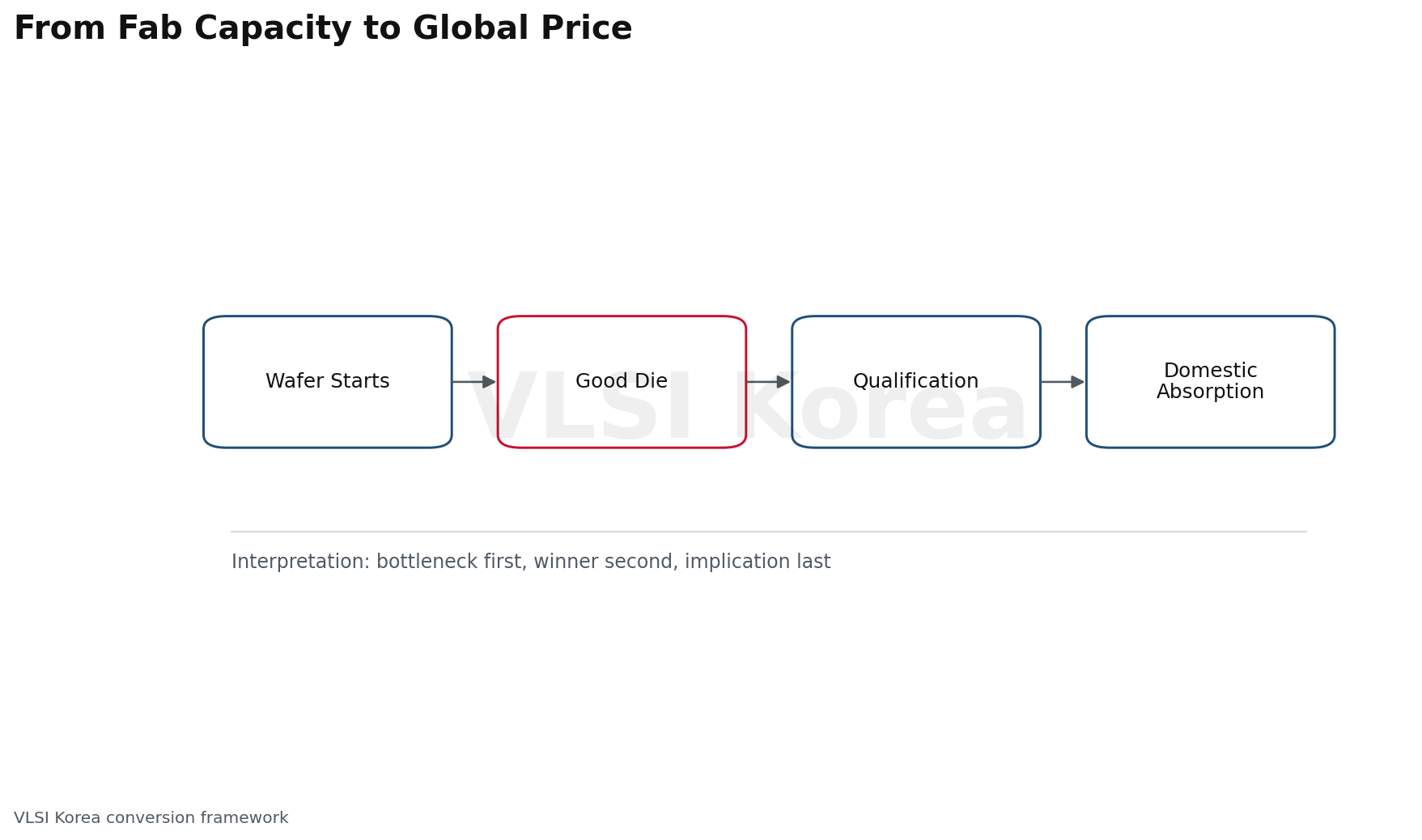
Task: Click arrow from Good Die to Qualification
Action: pyautogui.click(x=768, y=382)
